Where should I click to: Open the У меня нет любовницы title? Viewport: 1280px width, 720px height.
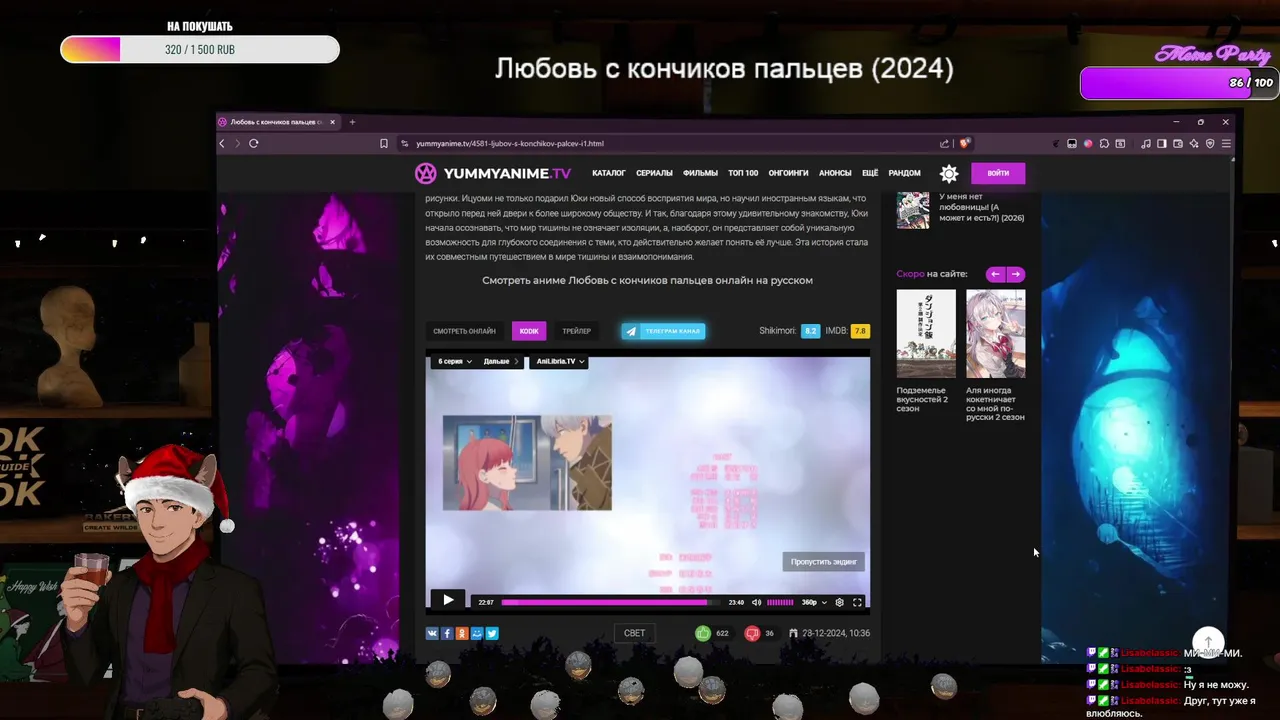(x=981, y=207)
